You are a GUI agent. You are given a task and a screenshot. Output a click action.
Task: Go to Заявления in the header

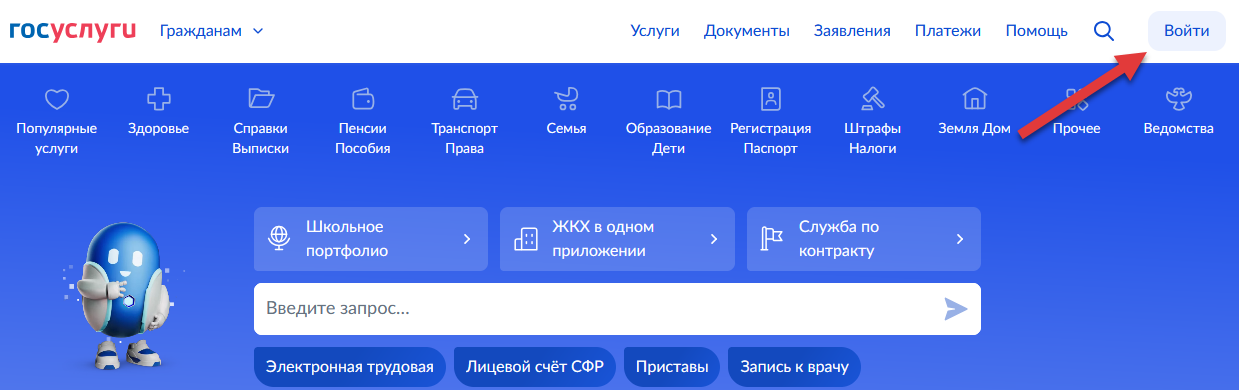(x=852, y=31)
